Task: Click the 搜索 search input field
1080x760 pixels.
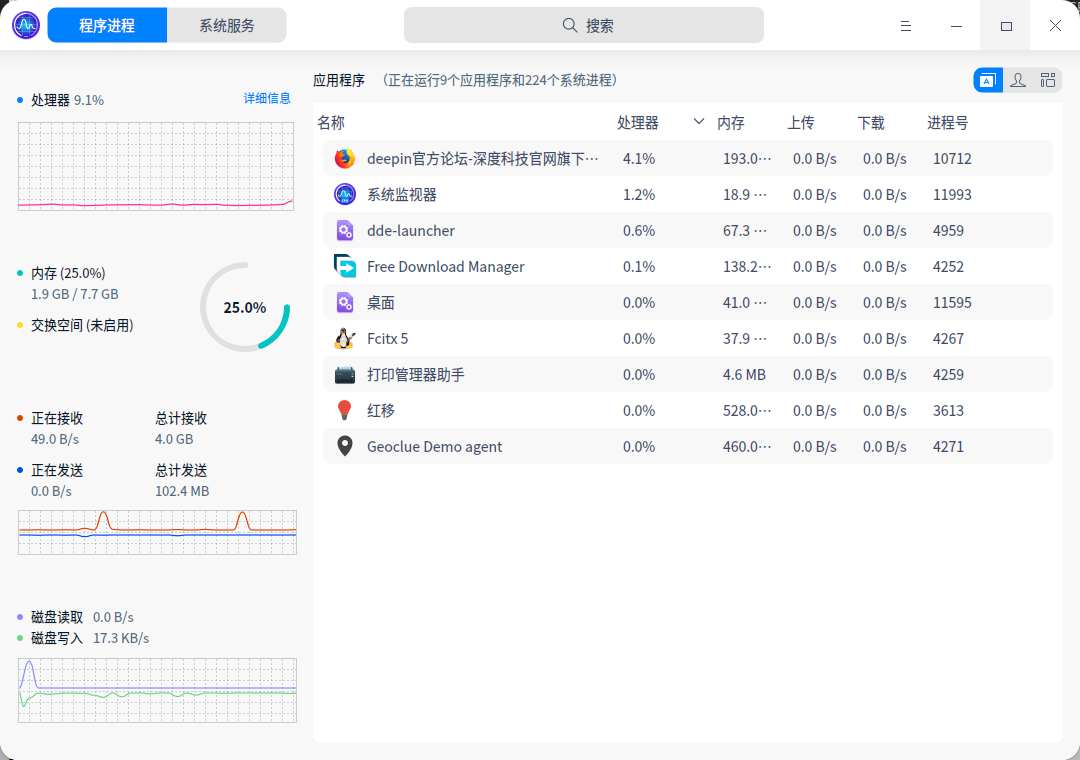Action: point(585,24)
